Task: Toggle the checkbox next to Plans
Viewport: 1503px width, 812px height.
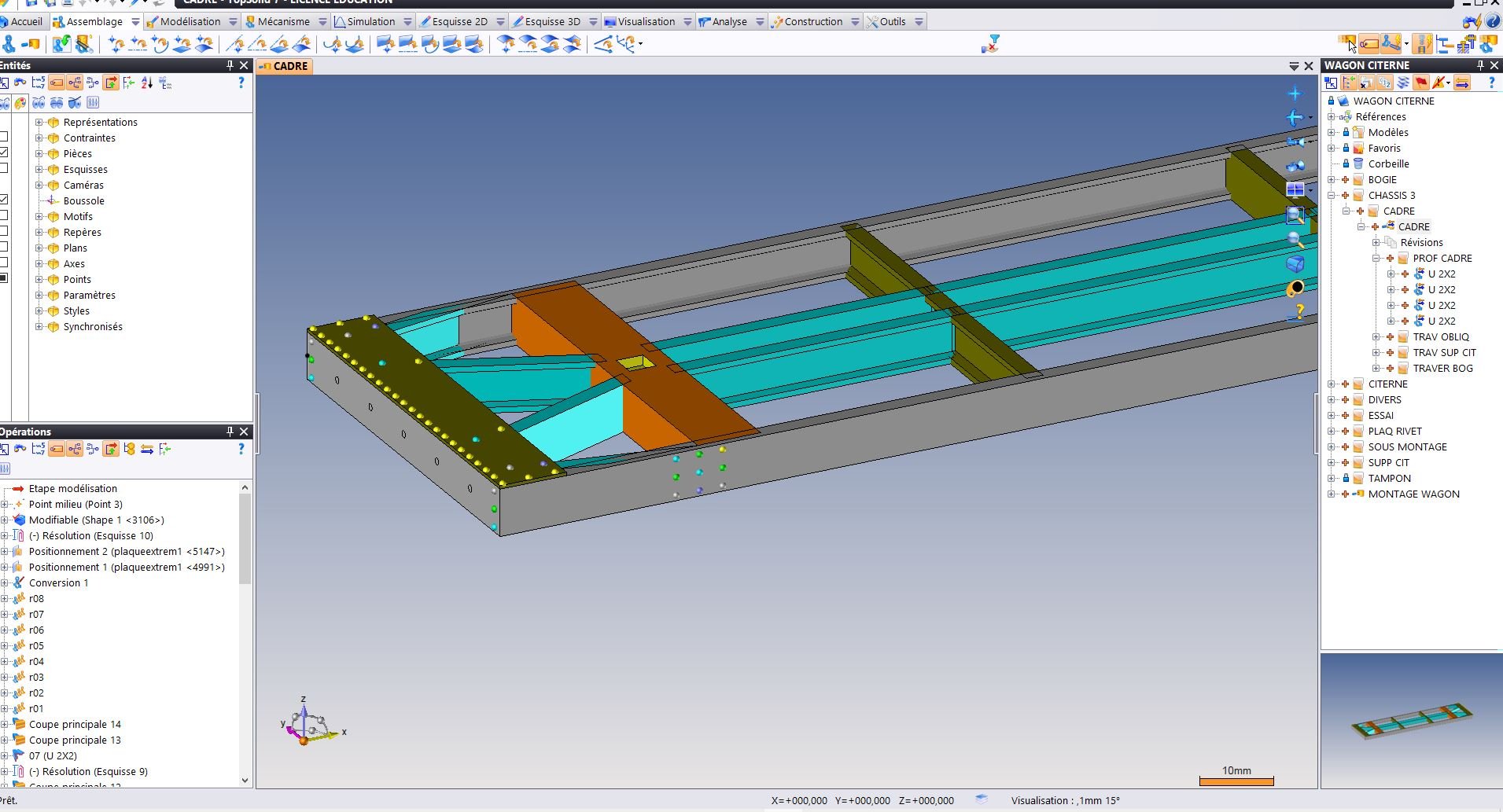Action: [4, 247]
